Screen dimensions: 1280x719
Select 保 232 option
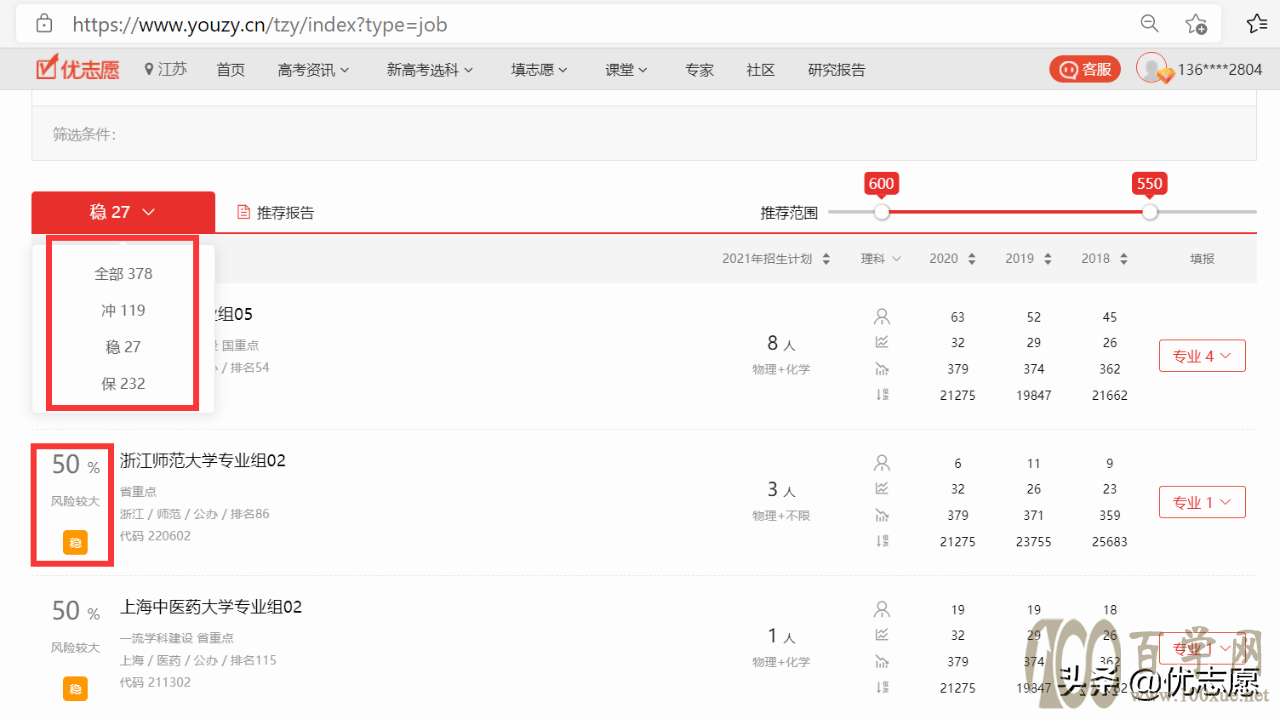point(123,384)
